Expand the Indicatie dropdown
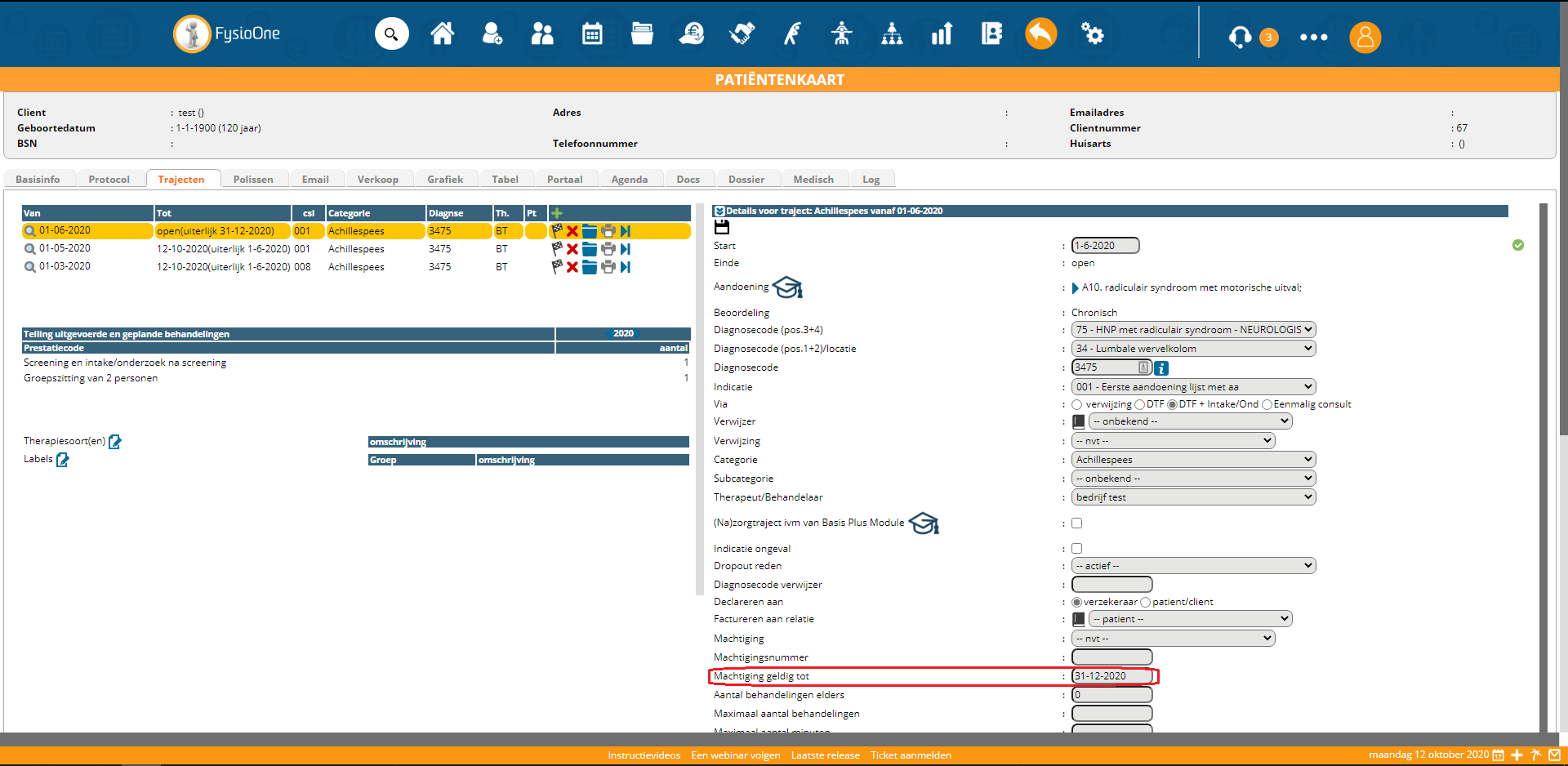Image resolution: width=1568 pixels, height=766 pixels. click(x=1193, y=387)
